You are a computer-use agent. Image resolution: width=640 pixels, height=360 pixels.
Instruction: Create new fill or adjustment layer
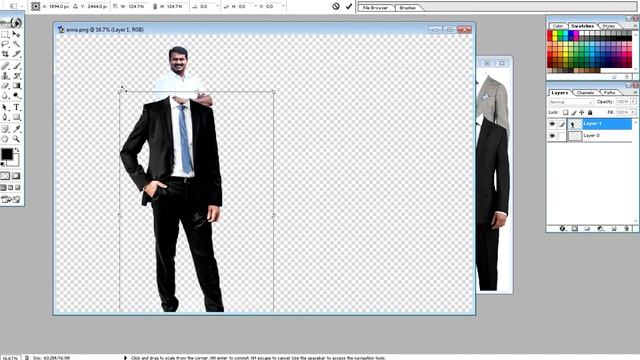600,229
